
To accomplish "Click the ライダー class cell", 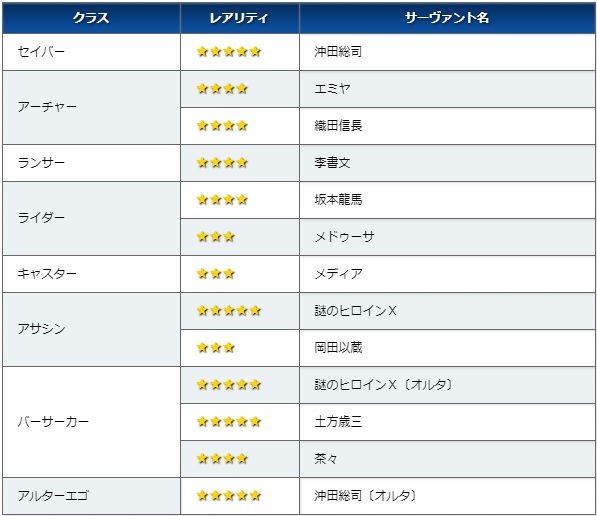I will pyautogui.click(x=91, y=218).
